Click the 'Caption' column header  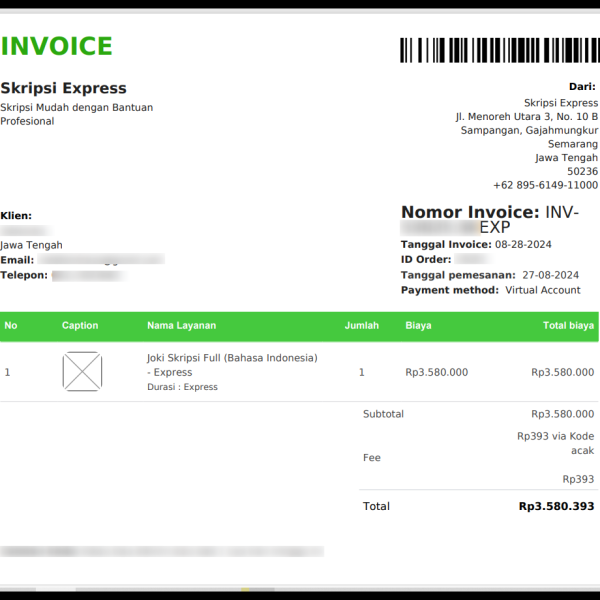point(80,325)
